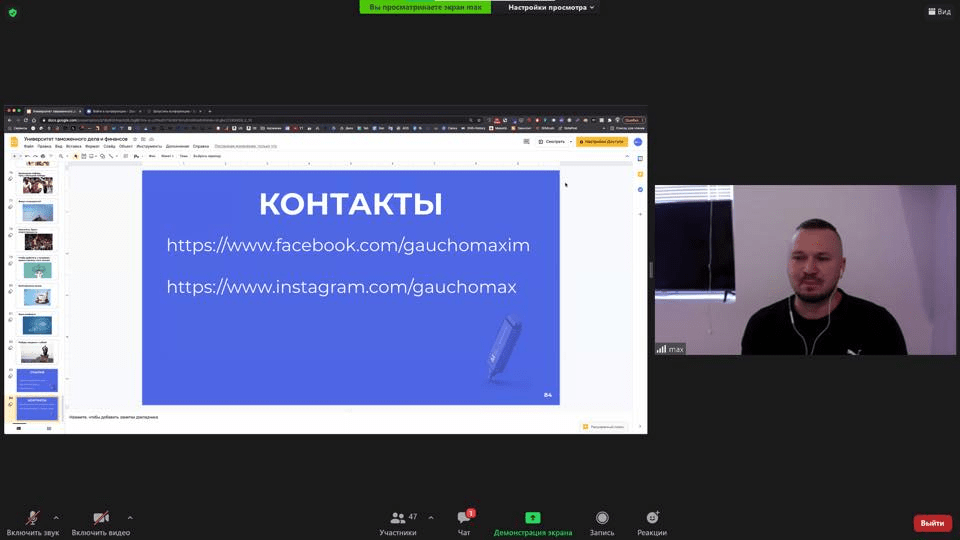
Task: Click the Макет layout button
Action: pos(167,156)
